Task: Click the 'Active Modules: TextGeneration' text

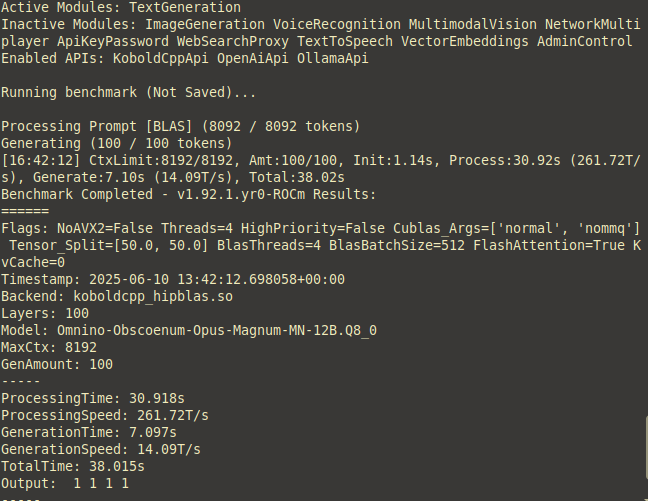Action: pyautogui.click(x=121, y=7)
